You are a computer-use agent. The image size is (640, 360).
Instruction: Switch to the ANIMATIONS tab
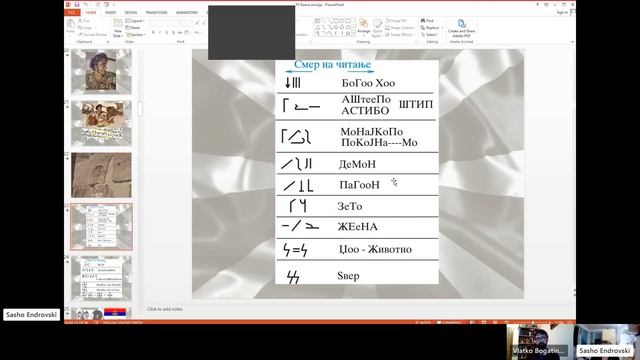(x=187, y=13)
